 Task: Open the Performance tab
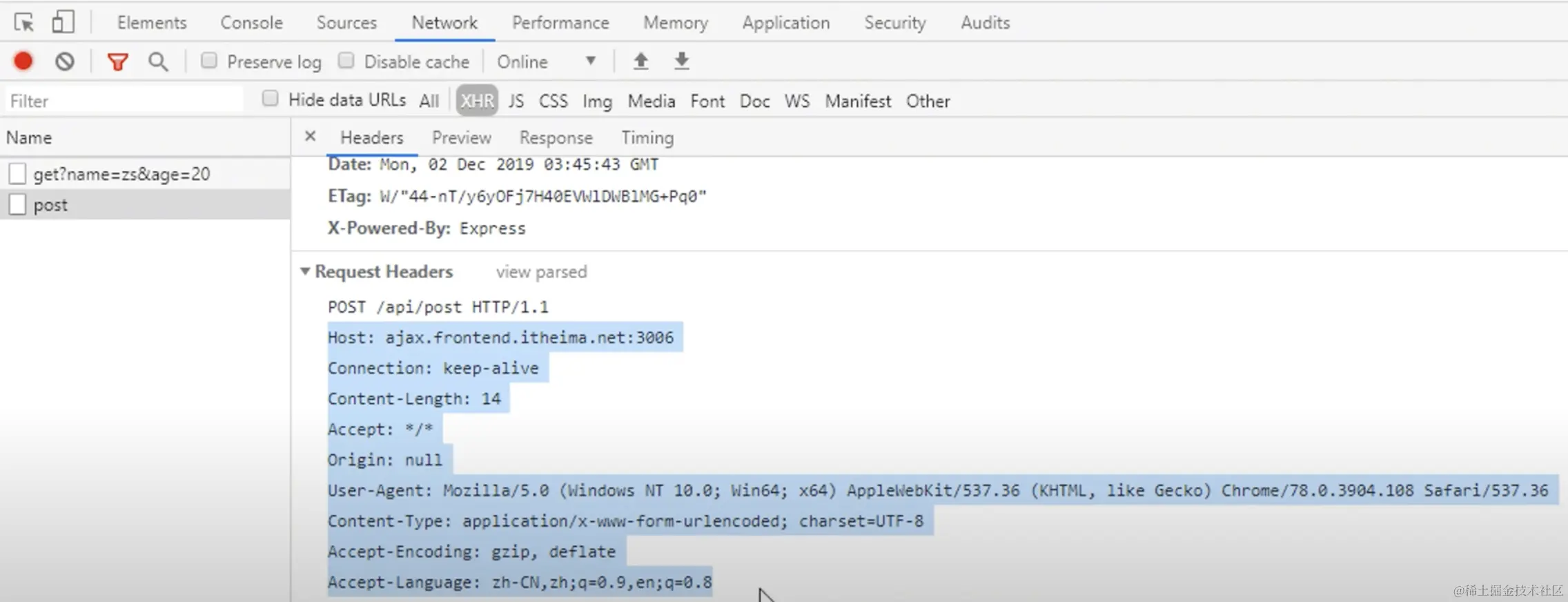[x=560, y=23]
